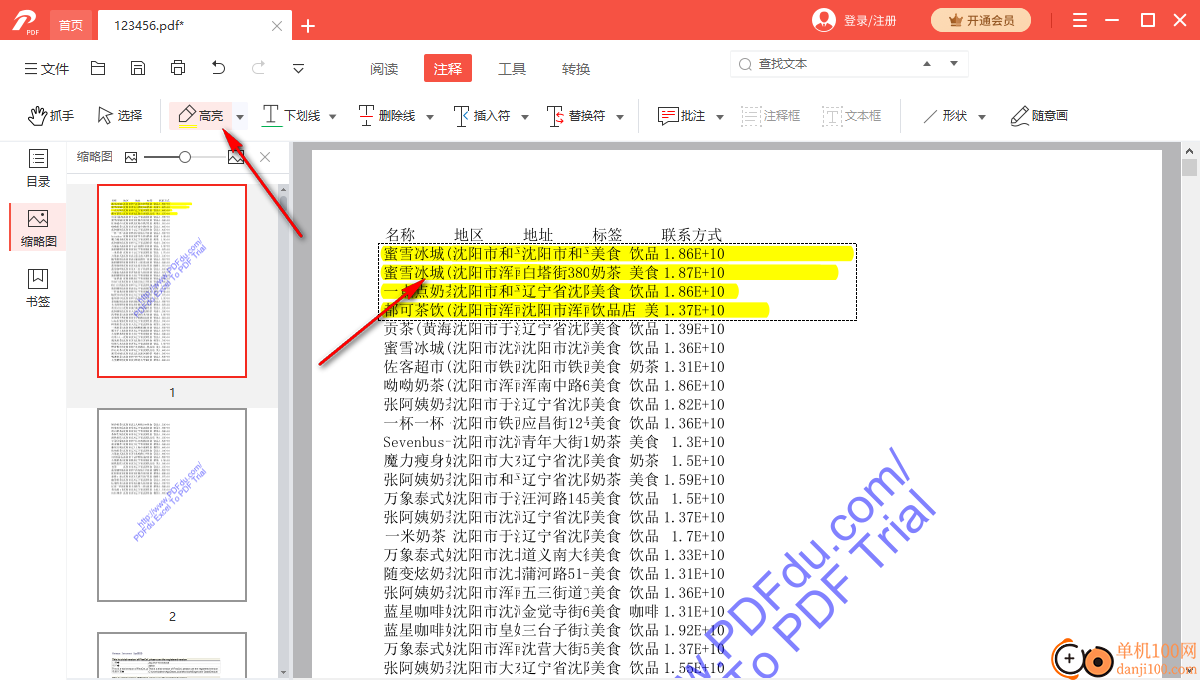The height and width of the screenshot is (680, 1200).
Task: Select the 随意画 freehand drawing tool
Action: pyautogui.click(x=1039, y=116)
